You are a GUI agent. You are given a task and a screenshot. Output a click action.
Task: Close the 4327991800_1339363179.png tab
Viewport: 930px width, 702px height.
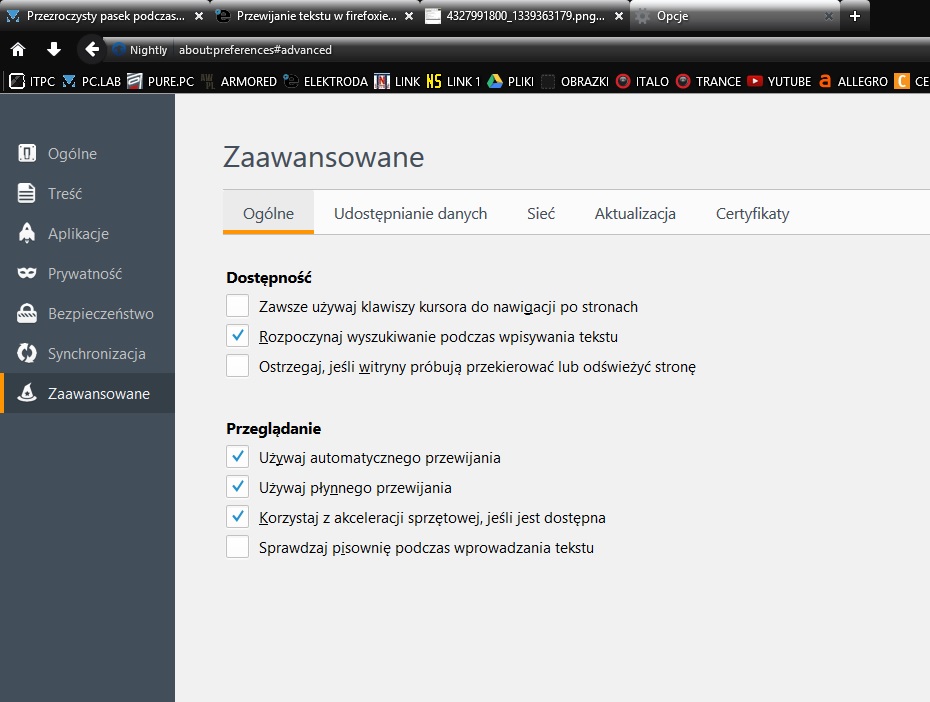pyautogui.click(x=619, y=17)
